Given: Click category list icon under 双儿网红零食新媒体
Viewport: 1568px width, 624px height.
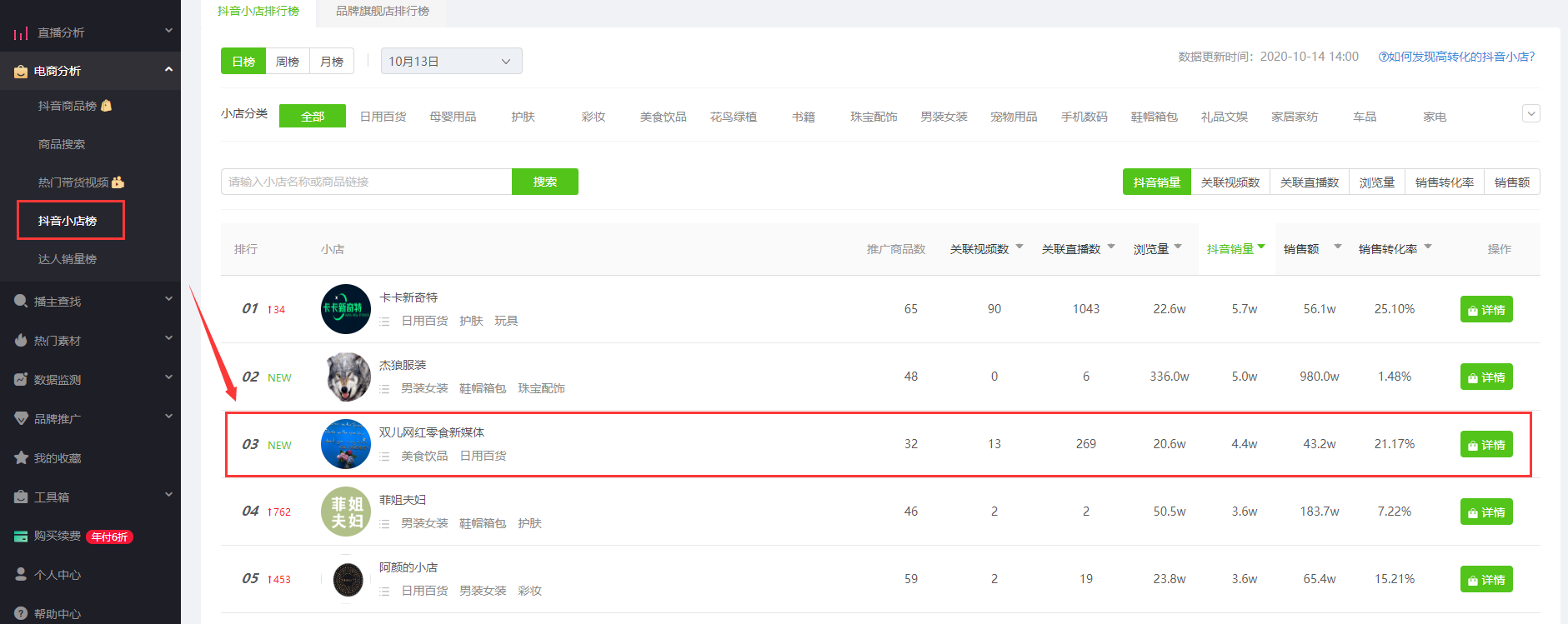Looking at the screenshot, I should [x=384, y=457].
